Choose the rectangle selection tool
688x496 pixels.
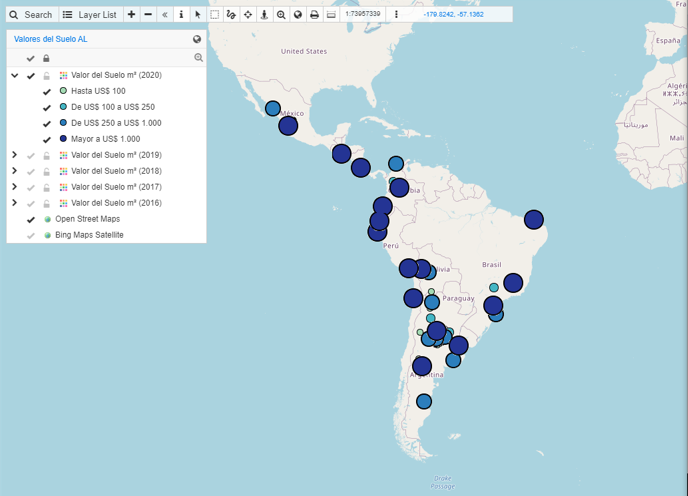(x=214, y=15)
